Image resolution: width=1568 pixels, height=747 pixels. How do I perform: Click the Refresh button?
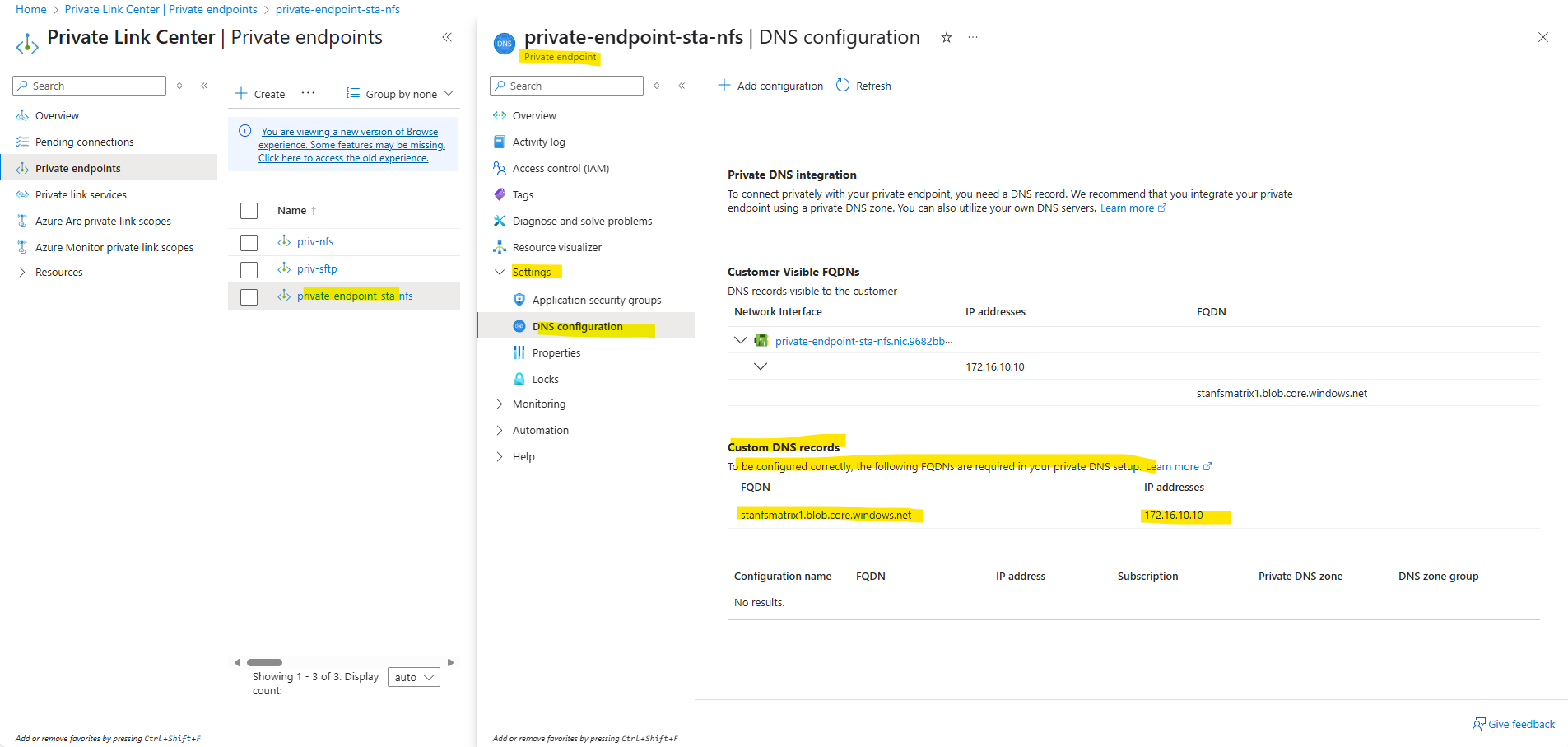point(863,86)
